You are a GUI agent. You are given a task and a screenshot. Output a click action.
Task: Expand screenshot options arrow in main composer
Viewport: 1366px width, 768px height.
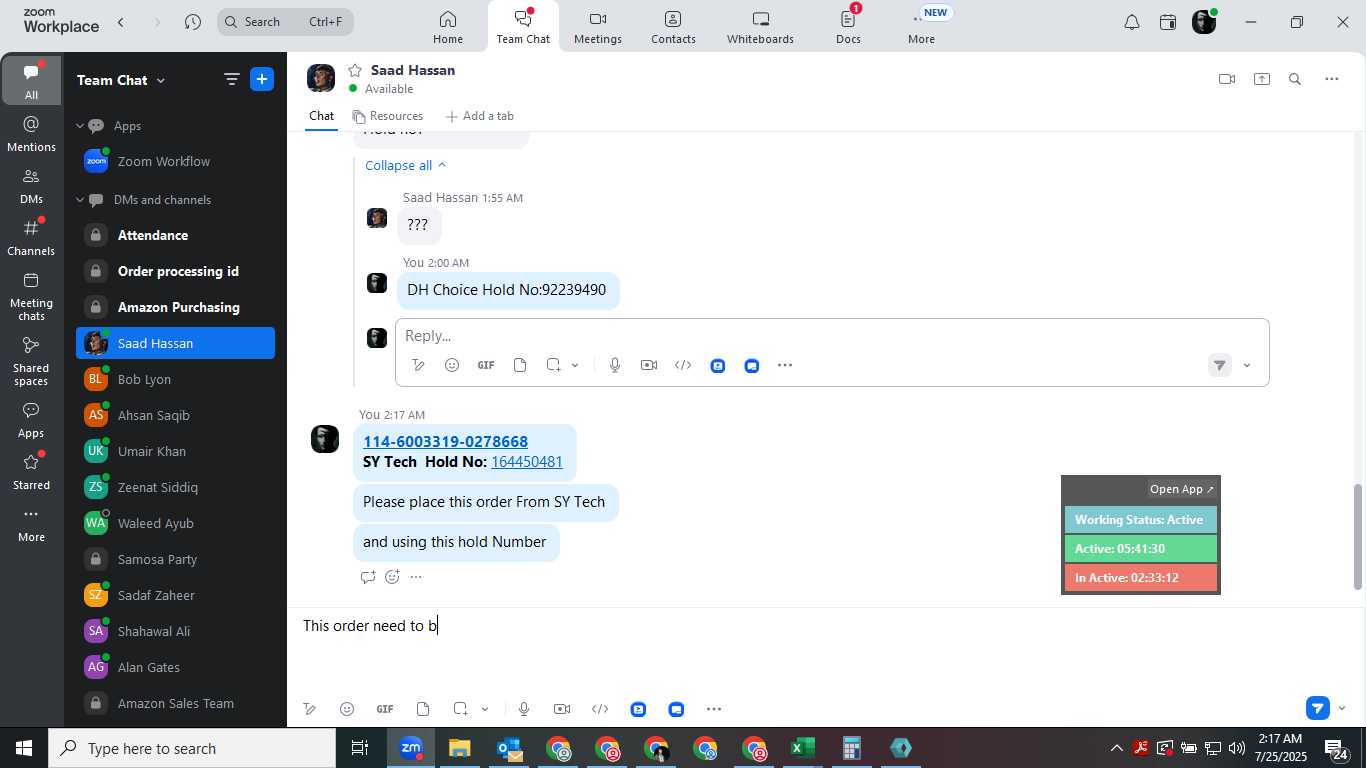pos(485,709)
